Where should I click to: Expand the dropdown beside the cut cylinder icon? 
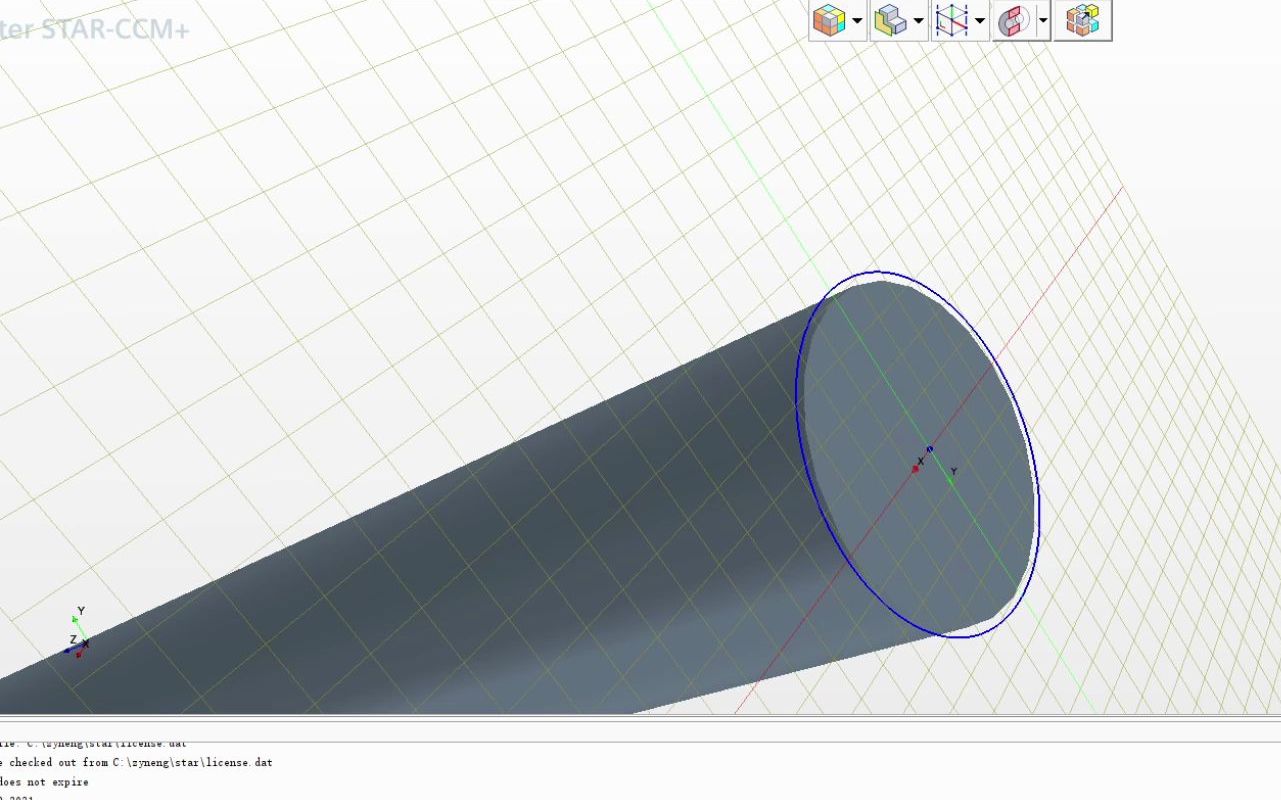click(1043, 20)
